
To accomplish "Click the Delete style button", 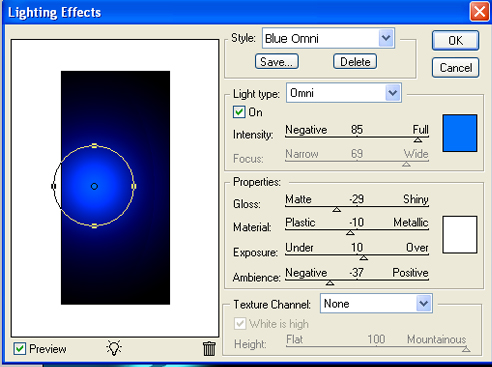I will [355, 62].
